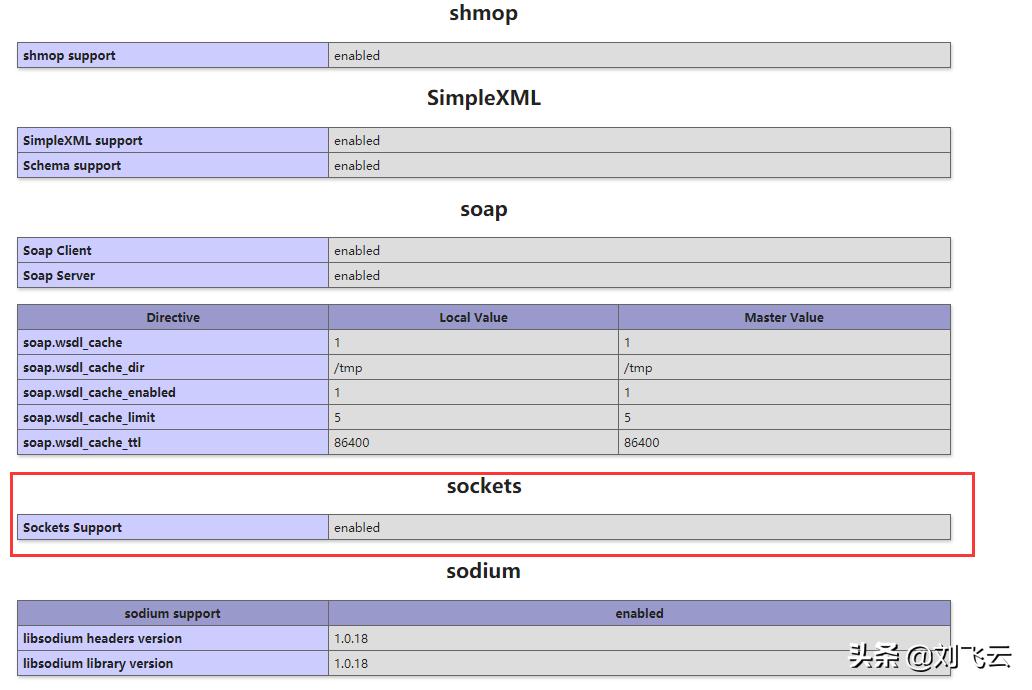The image size is (1032, 690).
Task: Click "enabled" in the Schema support row
Action: [357, 165]
